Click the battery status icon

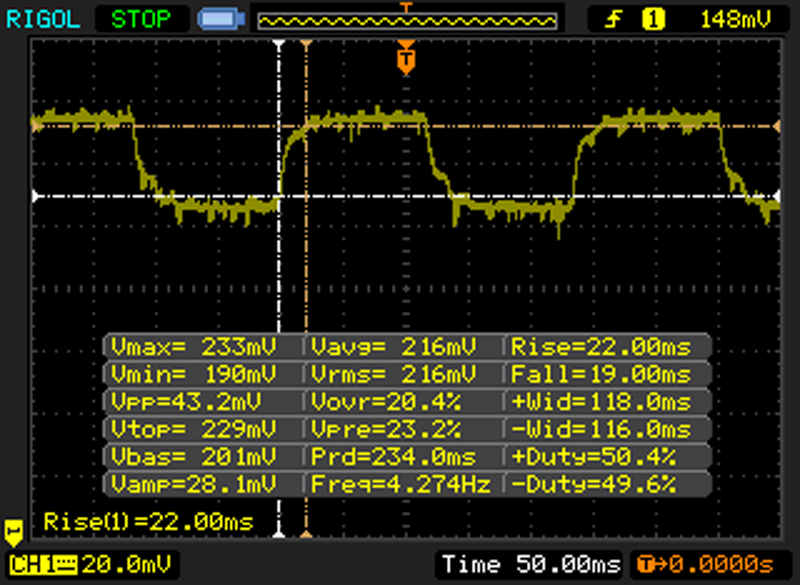pos(221,19)
